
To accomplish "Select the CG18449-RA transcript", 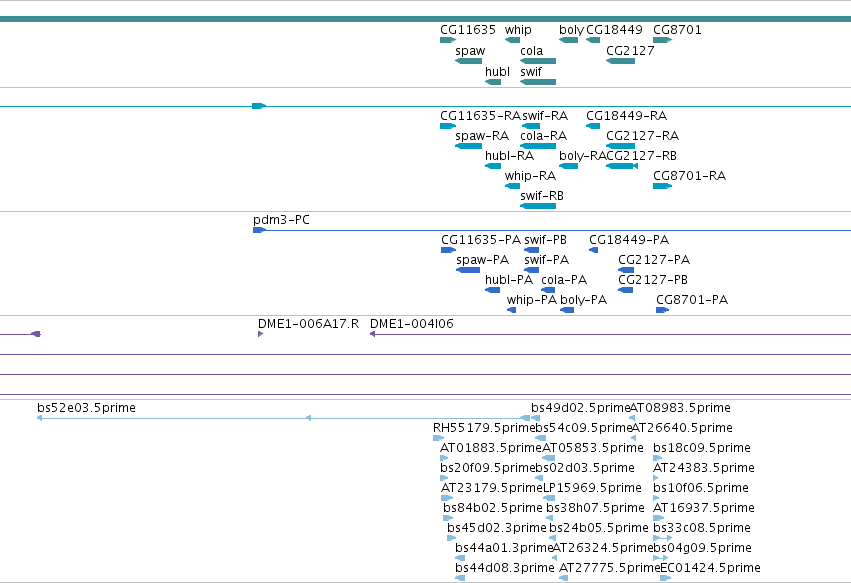I will [593, 126].
